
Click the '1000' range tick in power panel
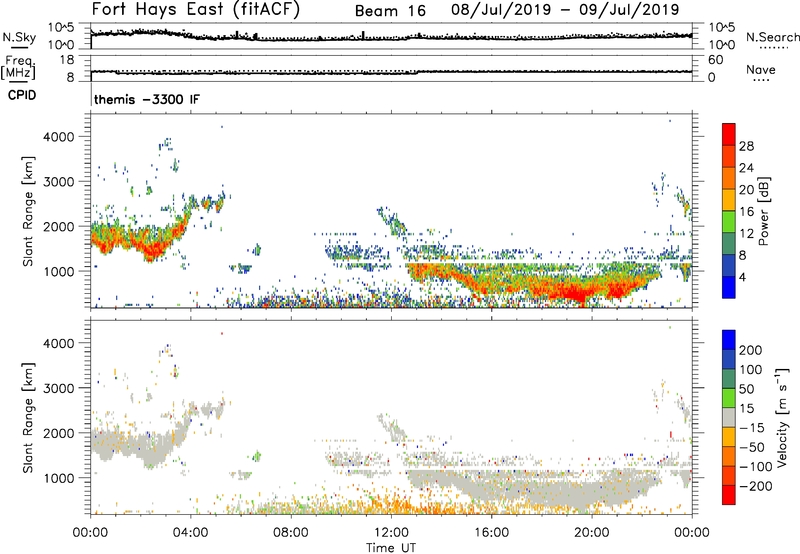(x=59, y=271)
